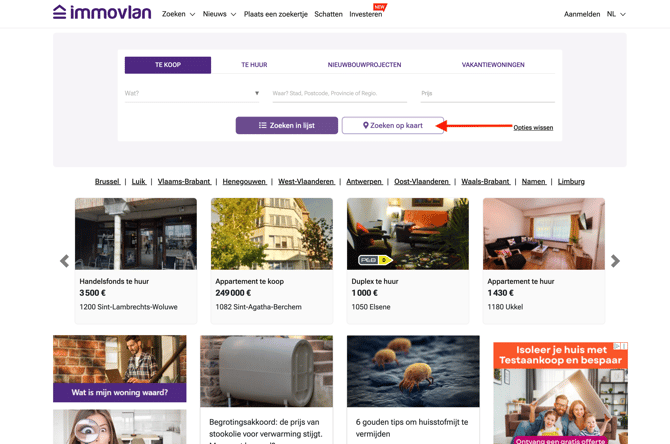Click the Zoeken op kaart button
670x444 pixels.
coord(393,126)
